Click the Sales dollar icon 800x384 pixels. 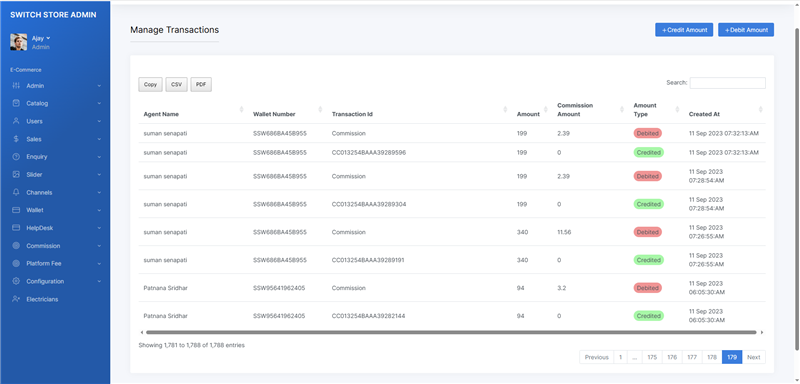coord(16,139)
